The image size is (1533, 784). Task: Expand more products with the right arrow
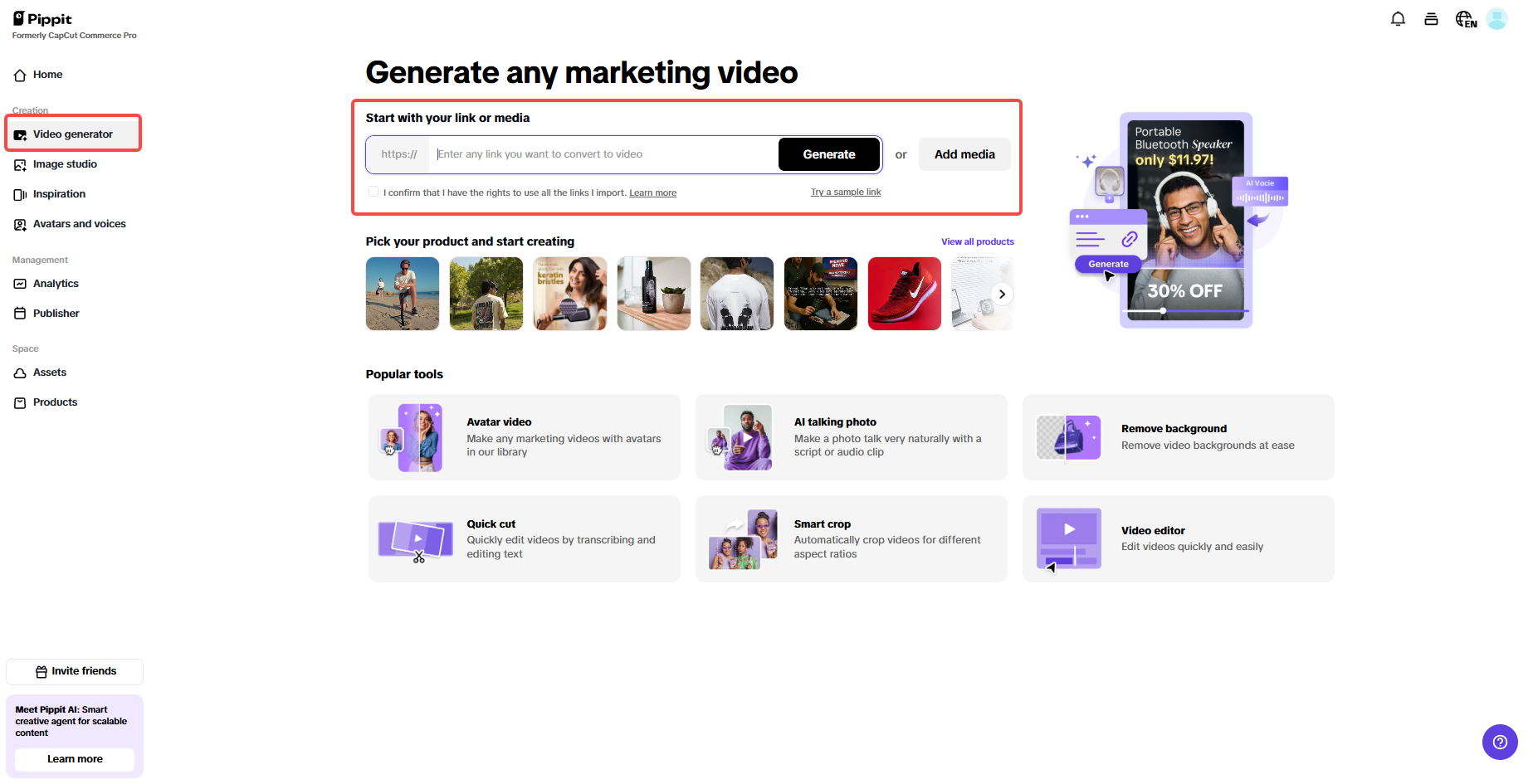pos(1002,294)
